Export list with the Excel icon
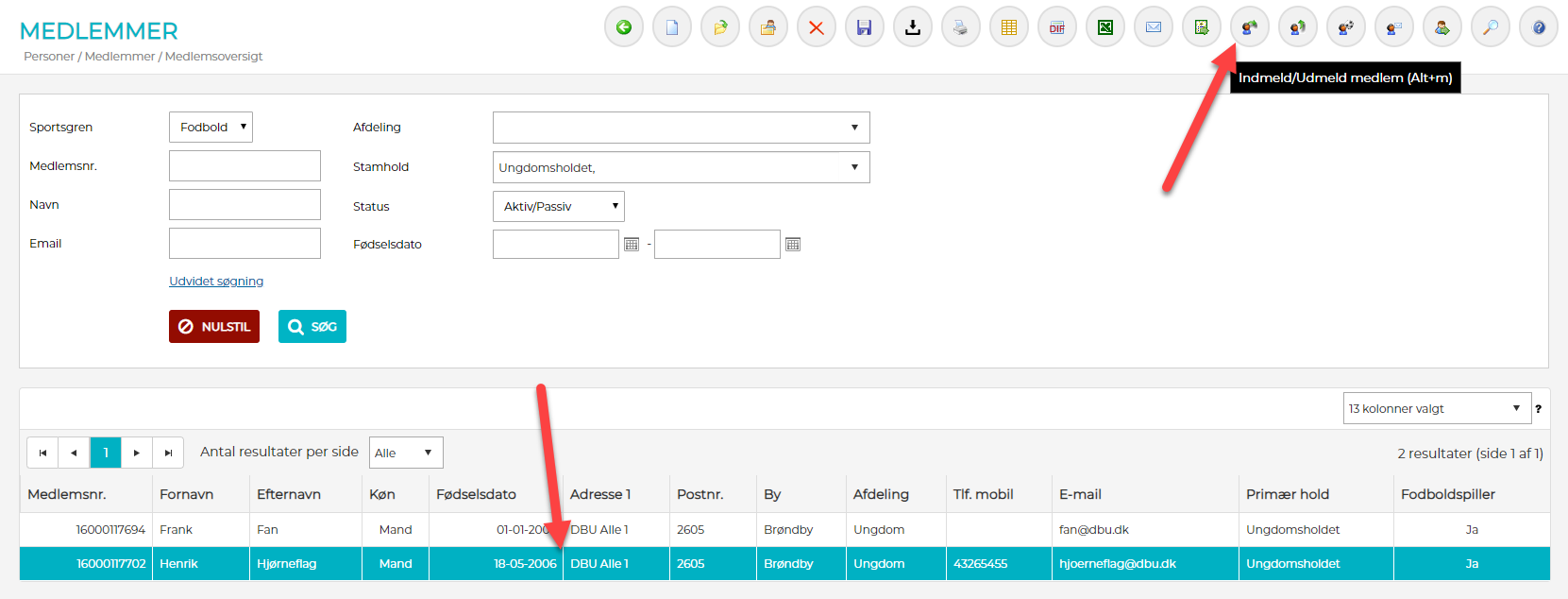 point(1105,27)
